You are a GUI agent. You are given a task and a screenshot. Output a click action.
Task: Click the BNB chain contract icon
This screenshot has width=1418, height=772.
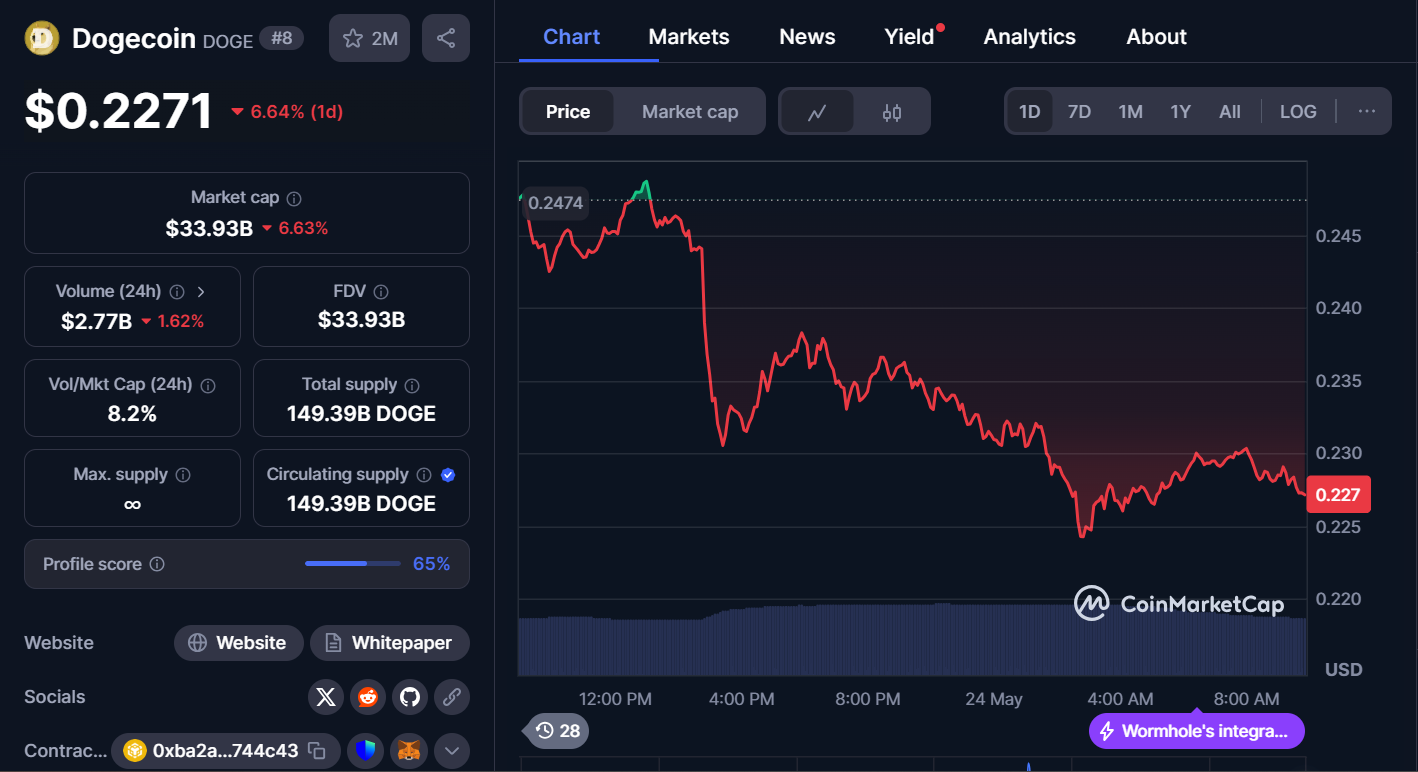pos(134,750)
